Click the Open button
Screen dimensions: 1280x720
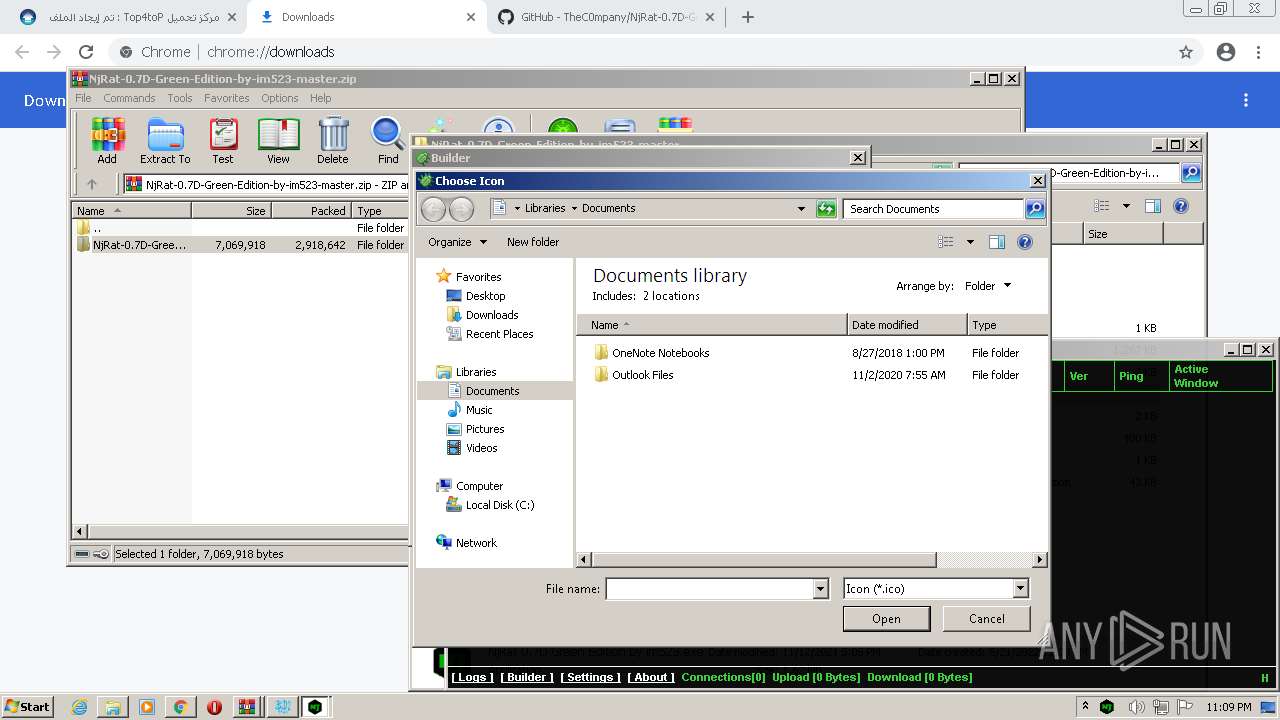click(886, 619)
